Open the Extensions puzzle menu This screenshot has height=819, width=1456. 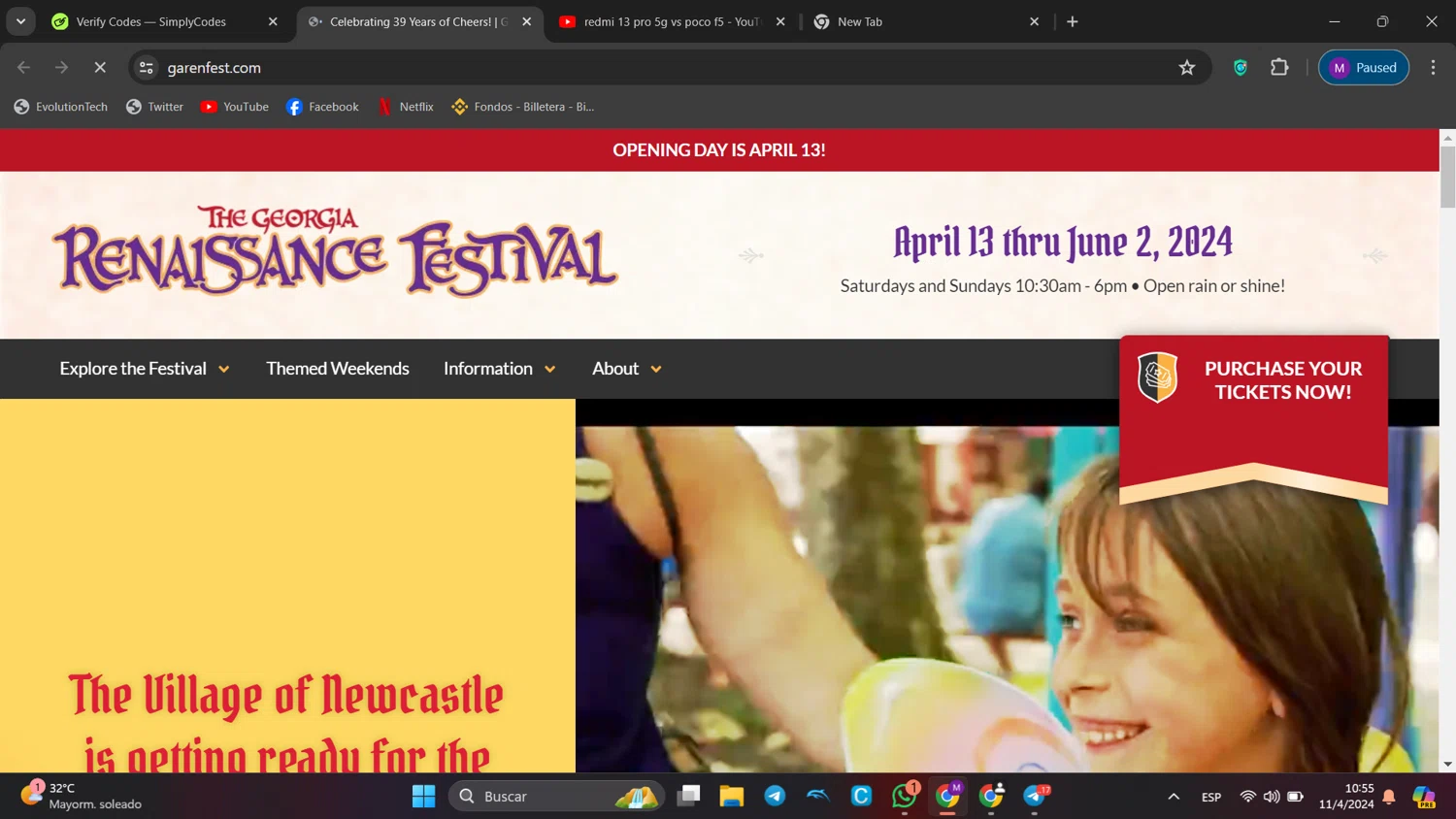(x=1279, y=67)
